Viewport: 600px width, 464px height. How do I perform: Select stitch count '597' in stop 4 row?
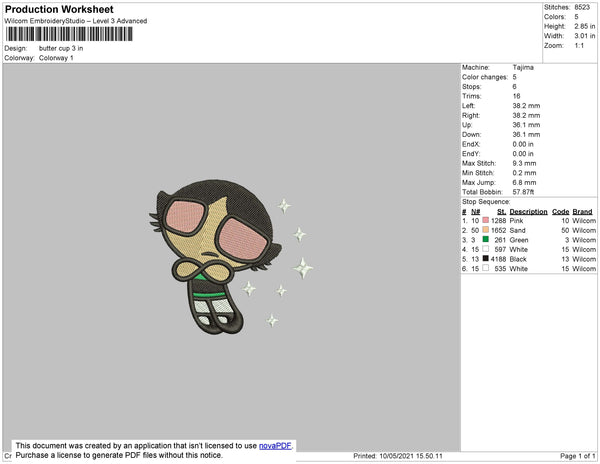pos(501,249)
